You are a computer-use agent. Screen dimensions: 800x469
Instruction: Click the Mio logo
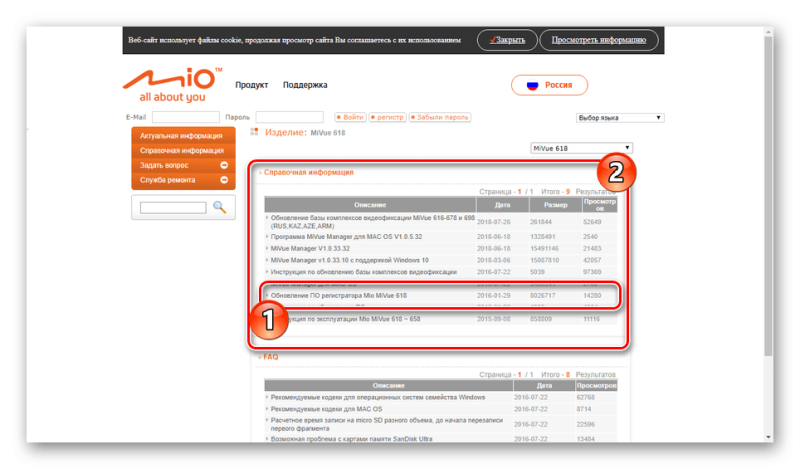172,85
